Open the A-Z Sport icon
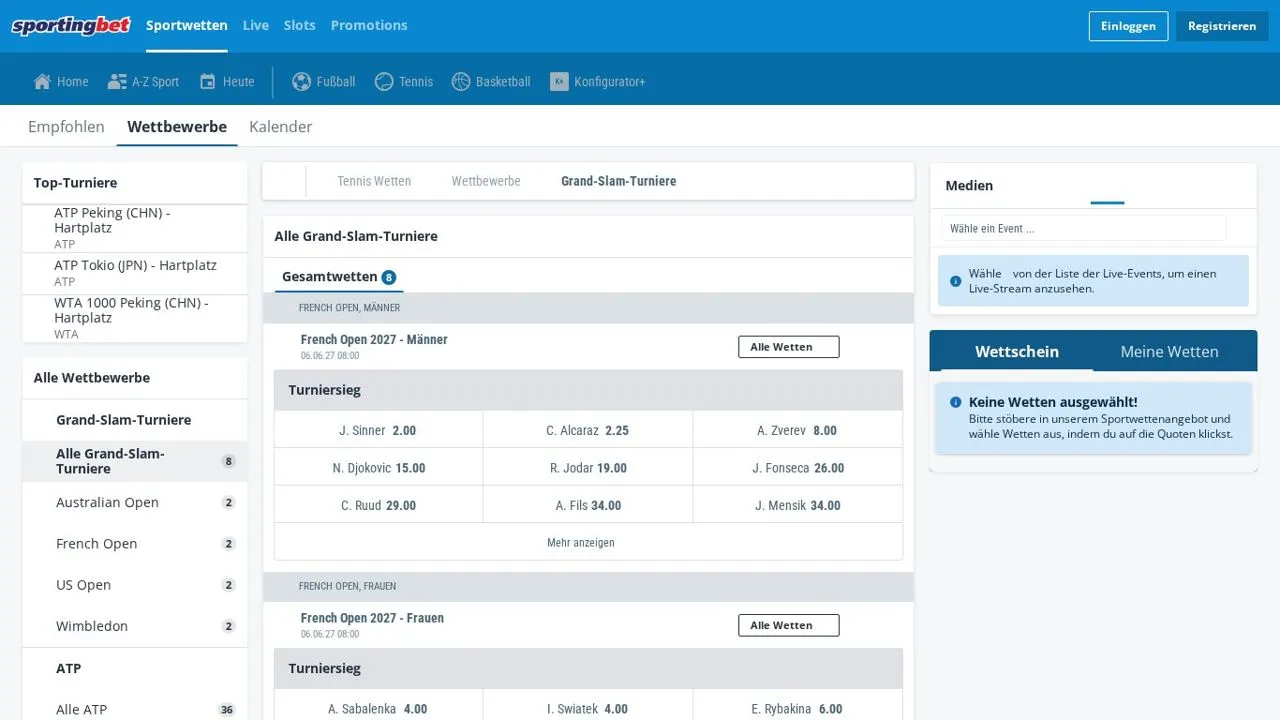The height and width of the screenshot is (720, 1280). (117, 82)
